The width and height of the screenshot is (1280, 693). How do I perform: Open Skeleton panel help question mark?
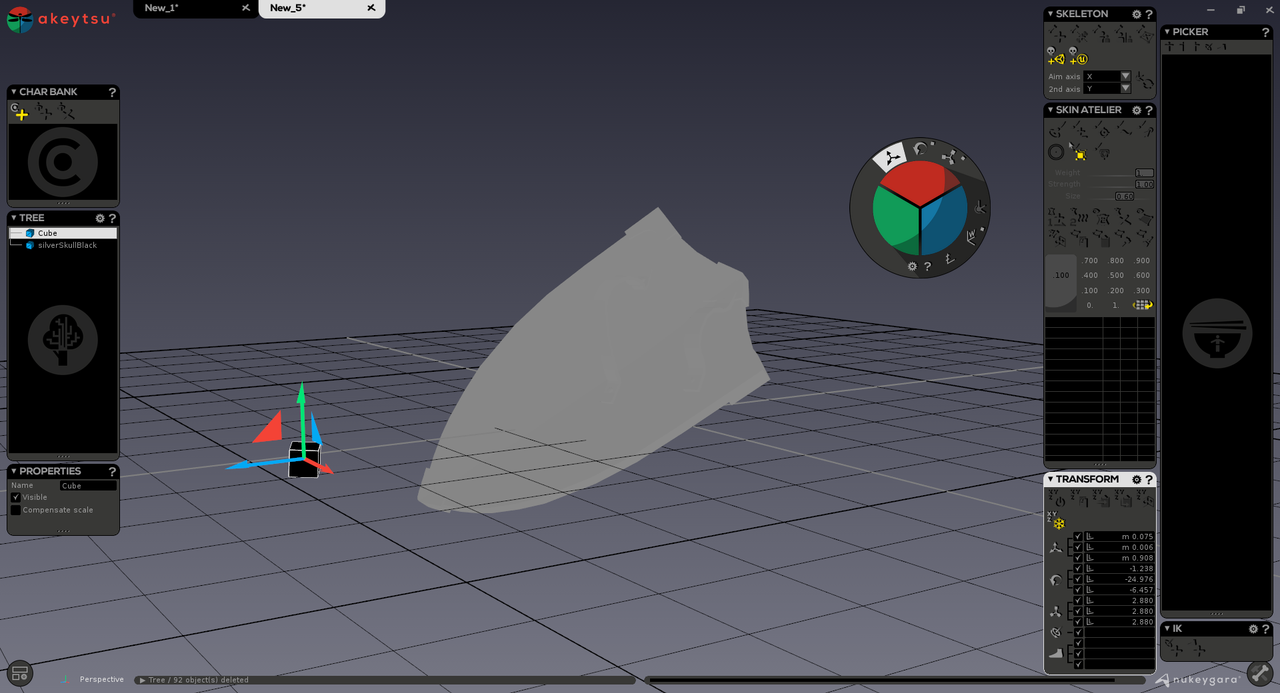click(x=1149, y=14)
